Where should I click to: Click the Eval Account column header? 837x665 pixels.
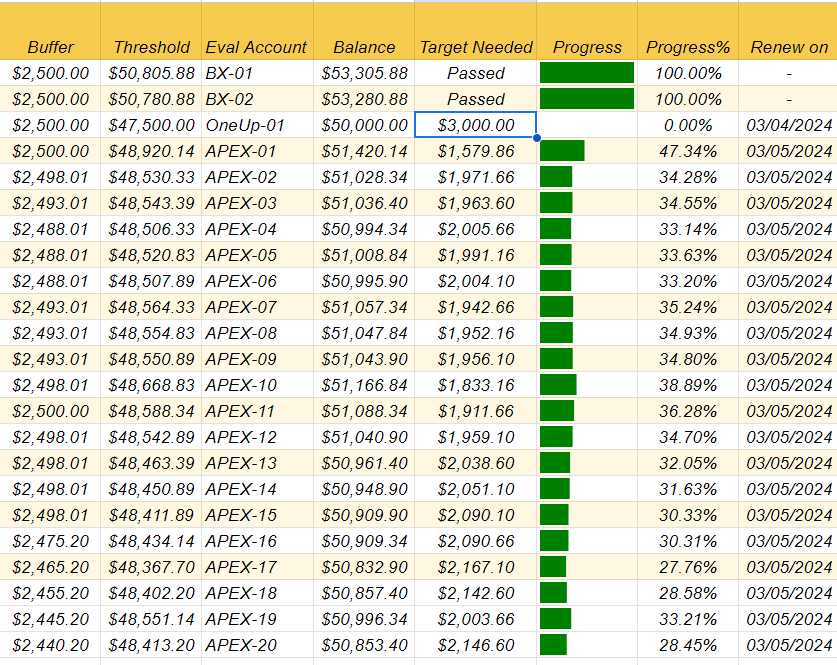[x=257, y=47]
